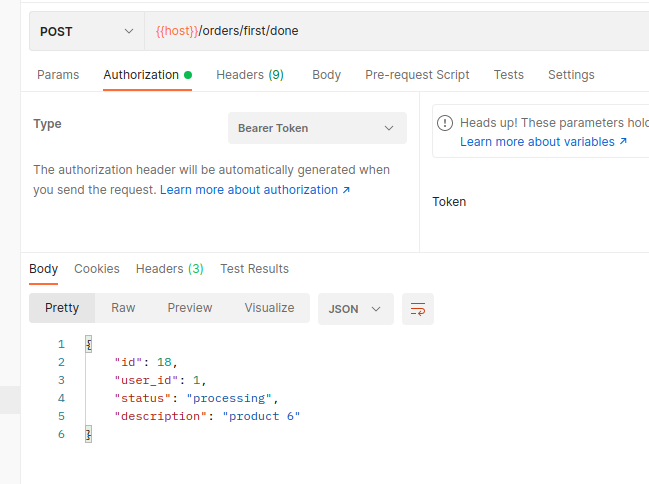
Task: Expand the Bearer Token type dropdown
Action: 317,128
